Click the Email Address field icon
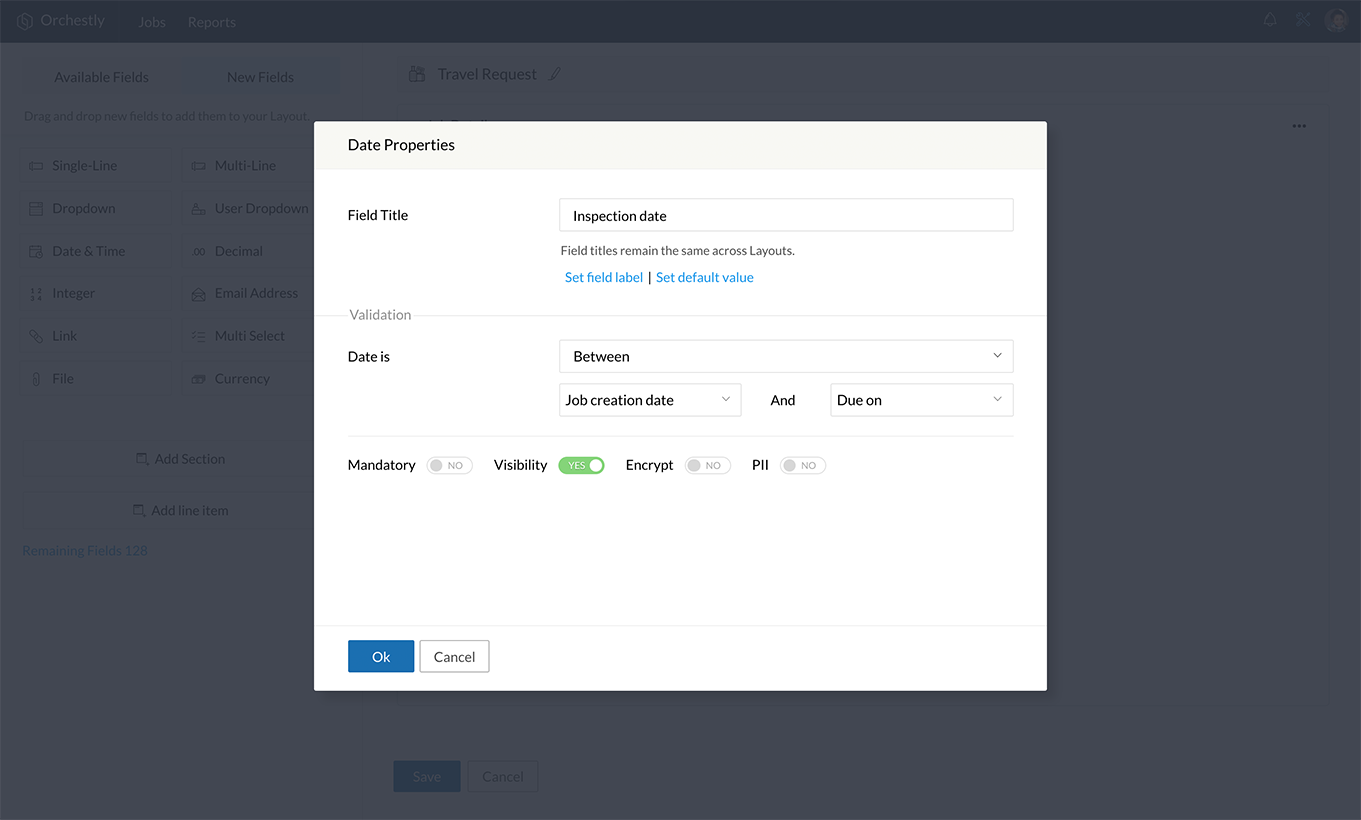Screen dimensions: 1361x820 click(198, 294)
